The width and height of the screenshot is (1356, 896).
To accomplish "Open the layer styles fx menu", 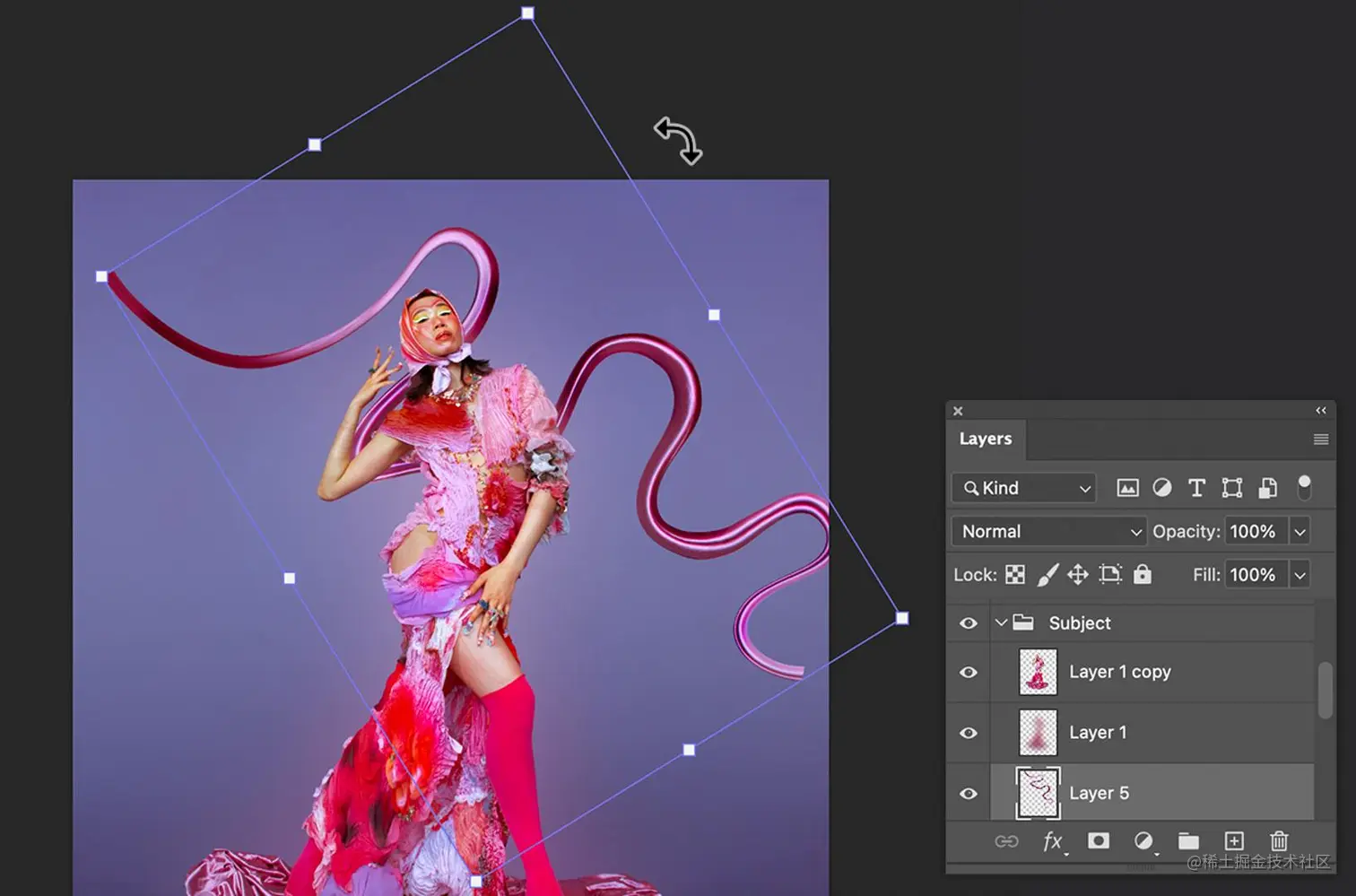I will pyautogui.click(x=1053, y=841).
